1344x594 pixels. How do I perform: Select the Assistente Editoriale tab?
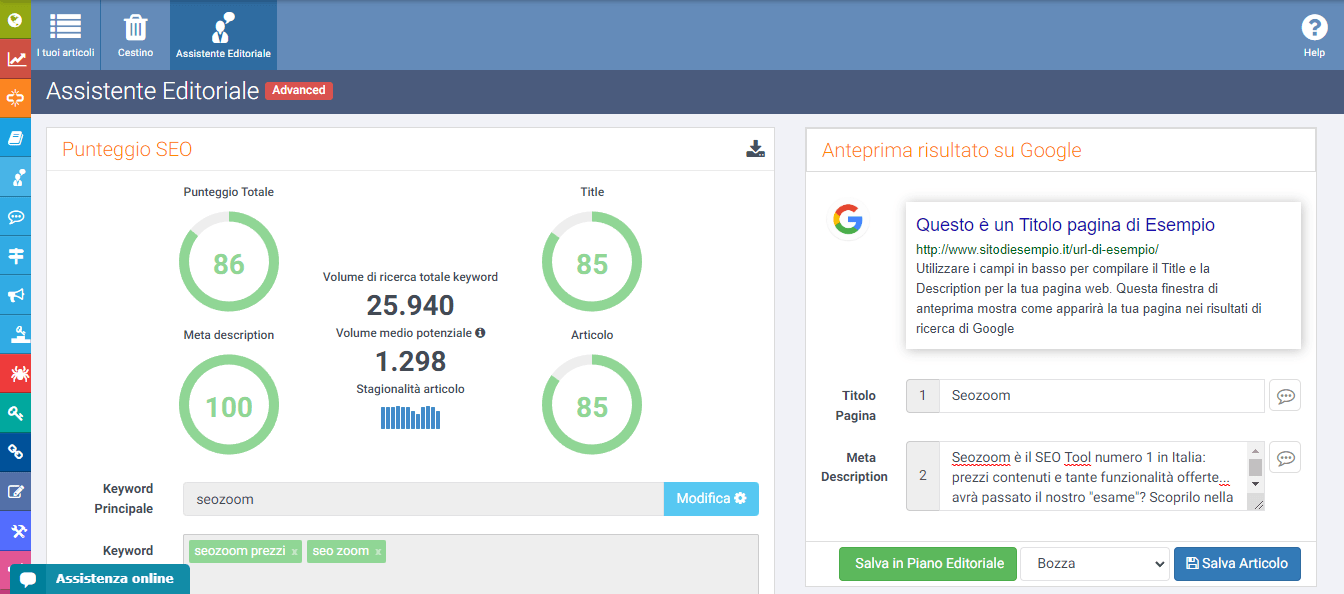pyautogui.click(x=223, y=35)
